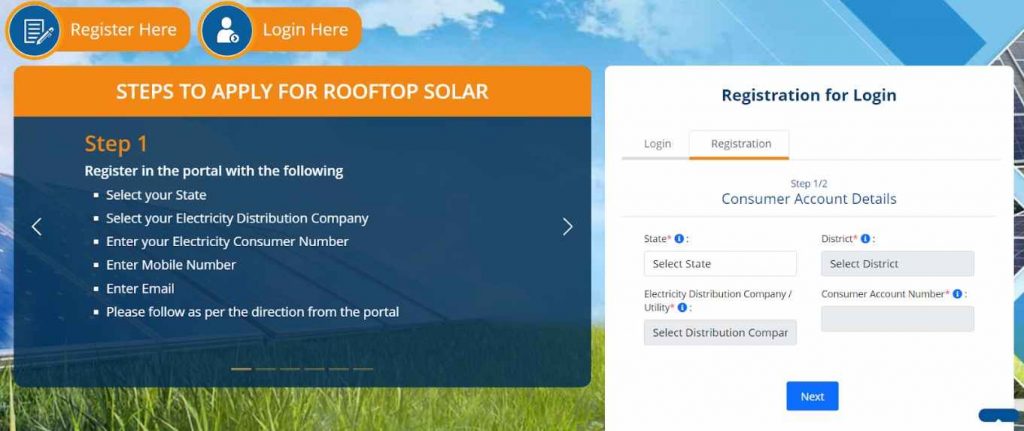
Task: Go to previous slide with left arrow
Action: pos(37,227)
